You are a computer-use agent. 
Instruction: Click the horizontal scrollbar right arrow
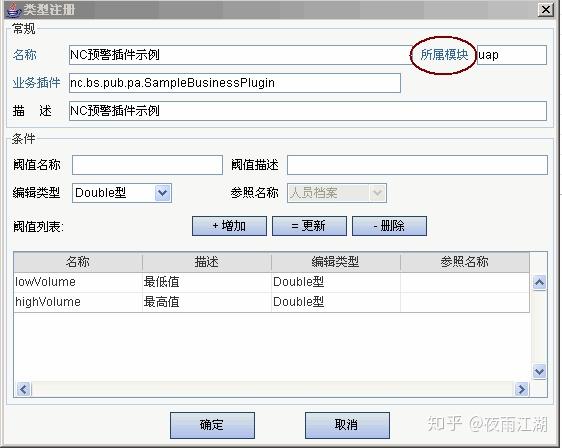tap(521, 389)
